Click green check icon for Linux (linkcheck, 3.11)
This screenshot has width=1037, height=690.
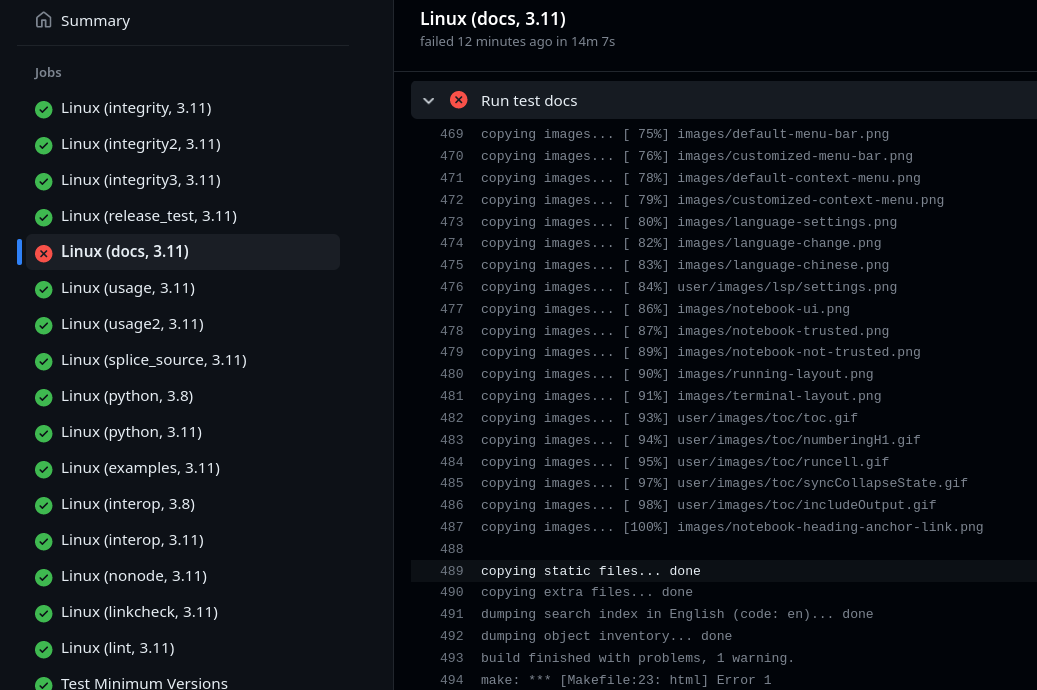click(44, 613)
